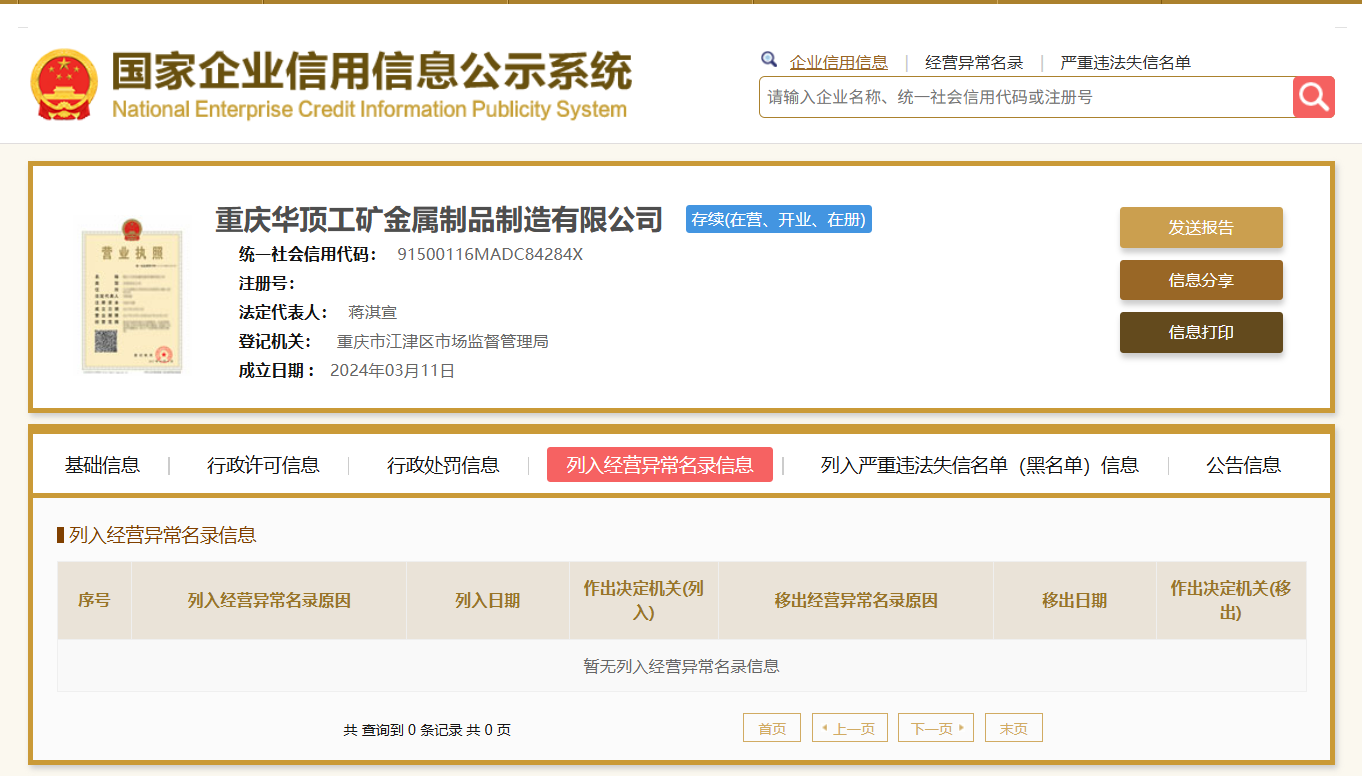
Task: Open the 列入严重违法失信名单 (黑名单) 信息 tab
Action: [x=979, y=465]
